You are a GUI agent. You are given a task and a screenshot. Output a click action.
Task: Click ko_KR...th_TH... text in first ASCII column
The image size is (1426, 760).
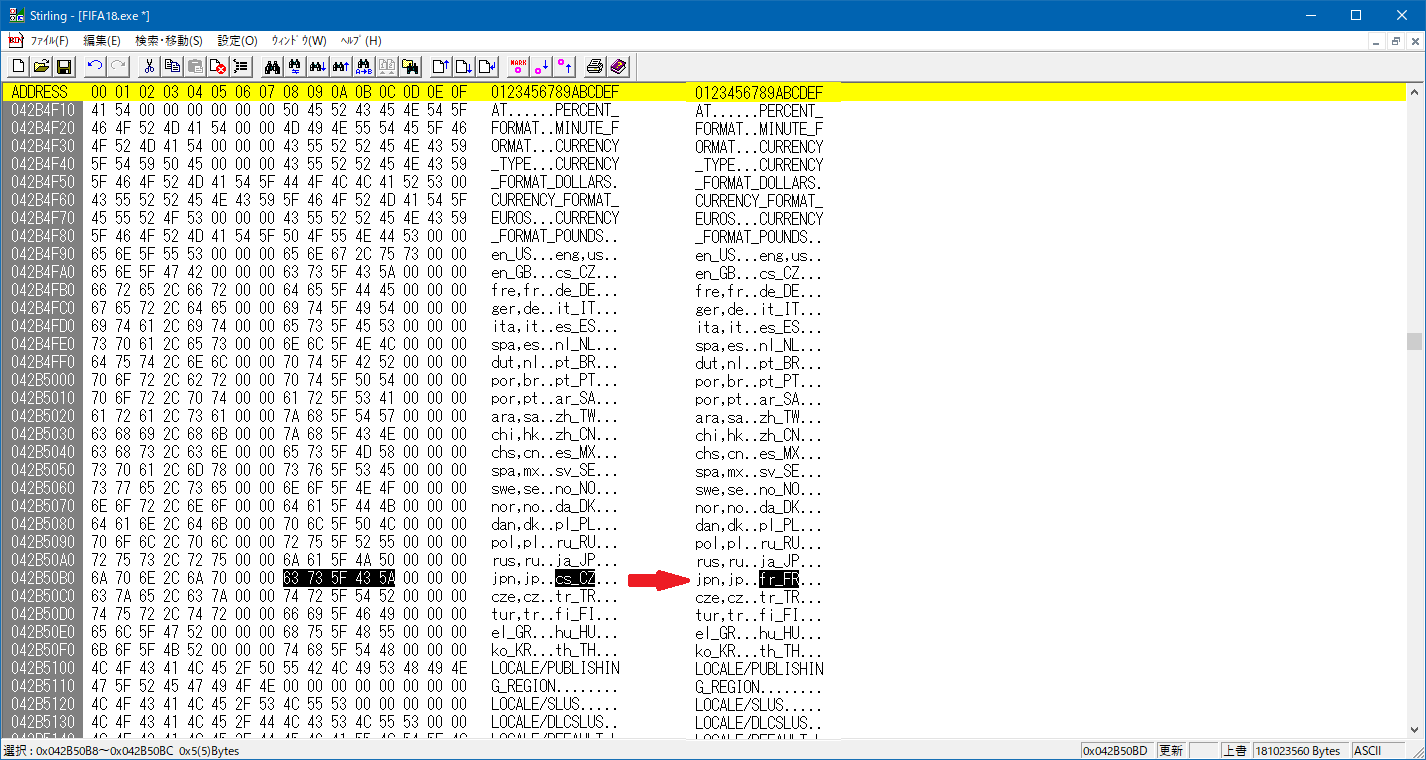(x=555, y=650)
